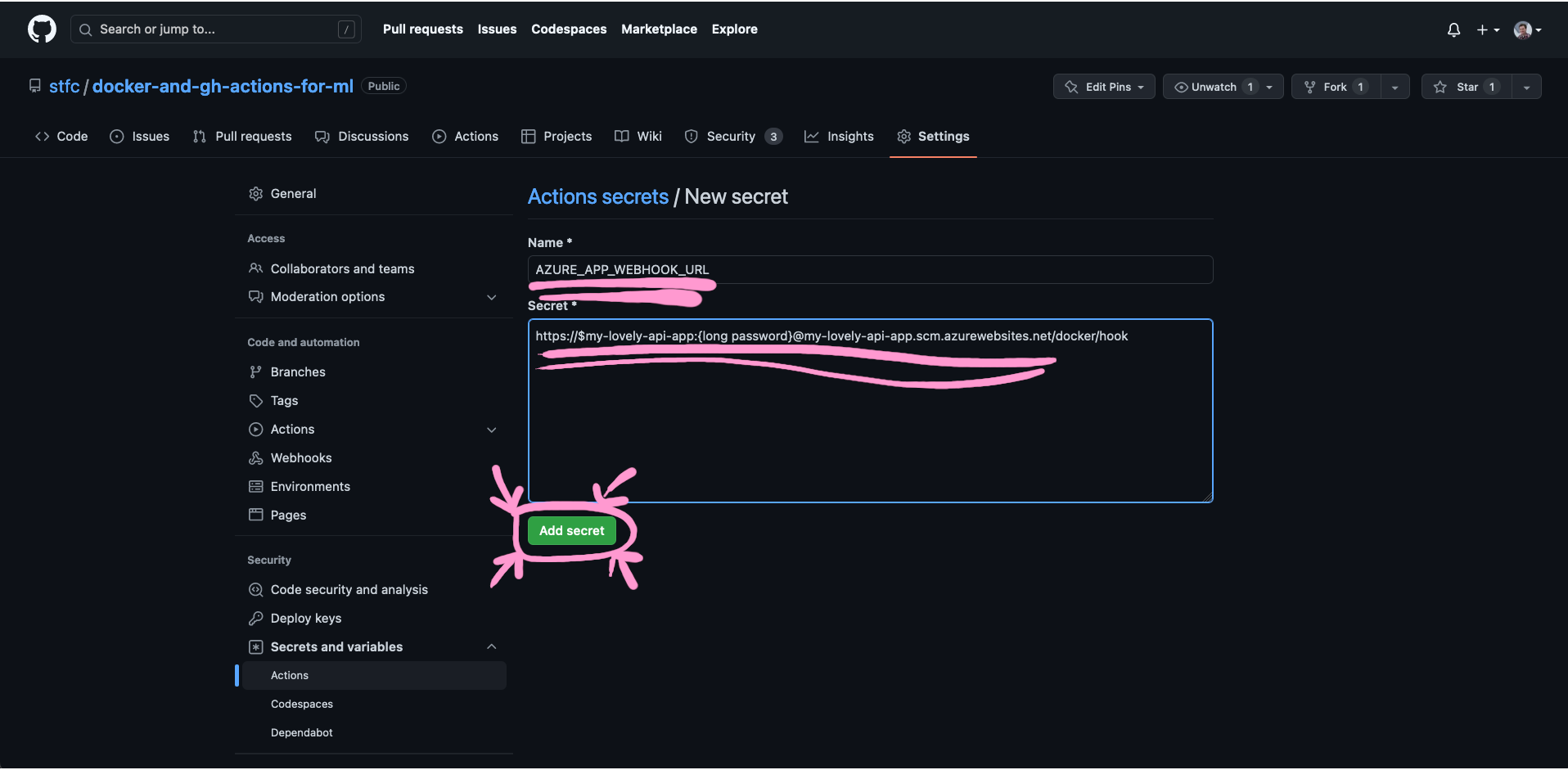Toggle watch state via Unwatch button
The width and height of the screenshot is (1568, 770).
pyautogui.click(x=1214, y=86)
